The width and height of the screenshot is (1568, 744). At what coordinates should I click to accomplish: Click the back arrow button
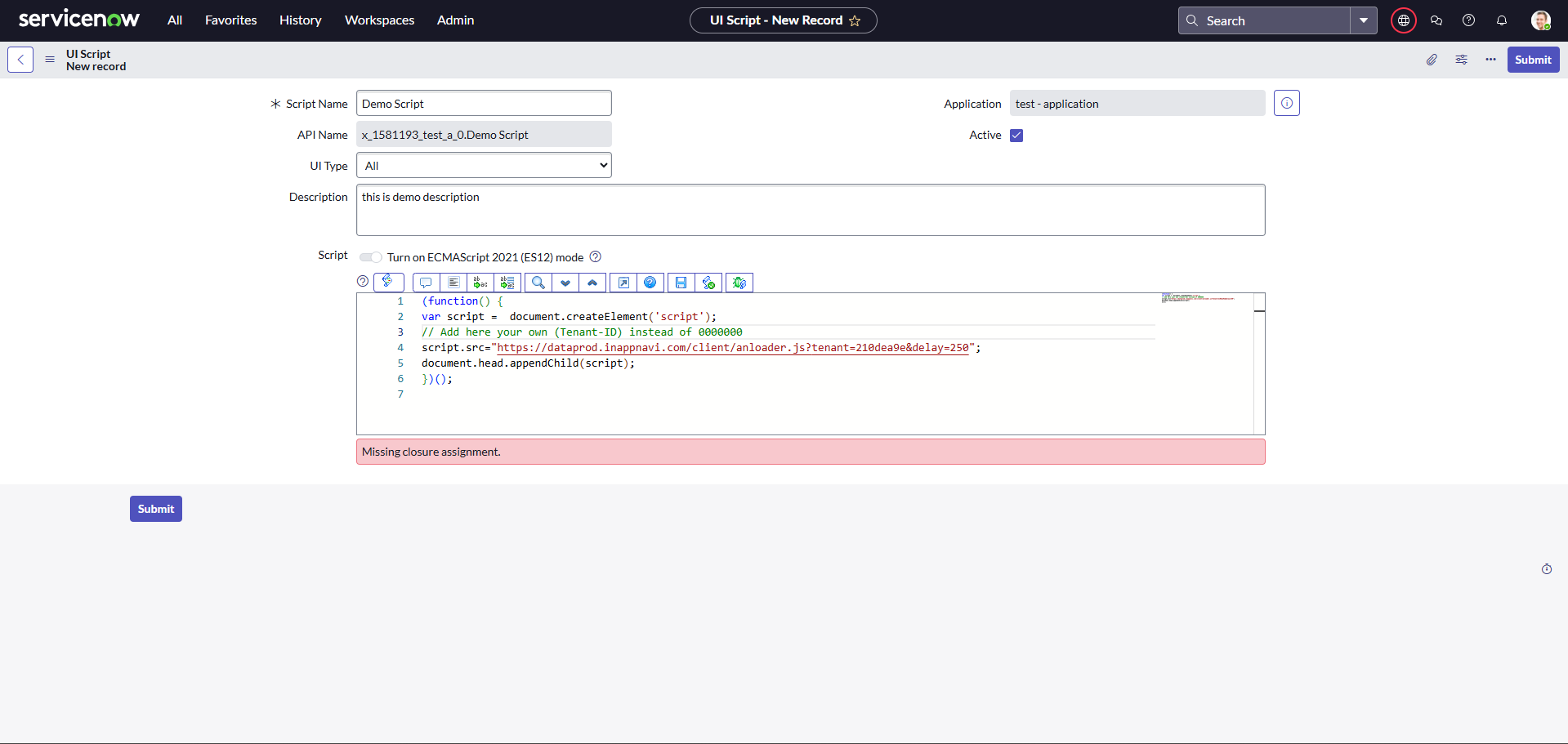pos(20,60)
